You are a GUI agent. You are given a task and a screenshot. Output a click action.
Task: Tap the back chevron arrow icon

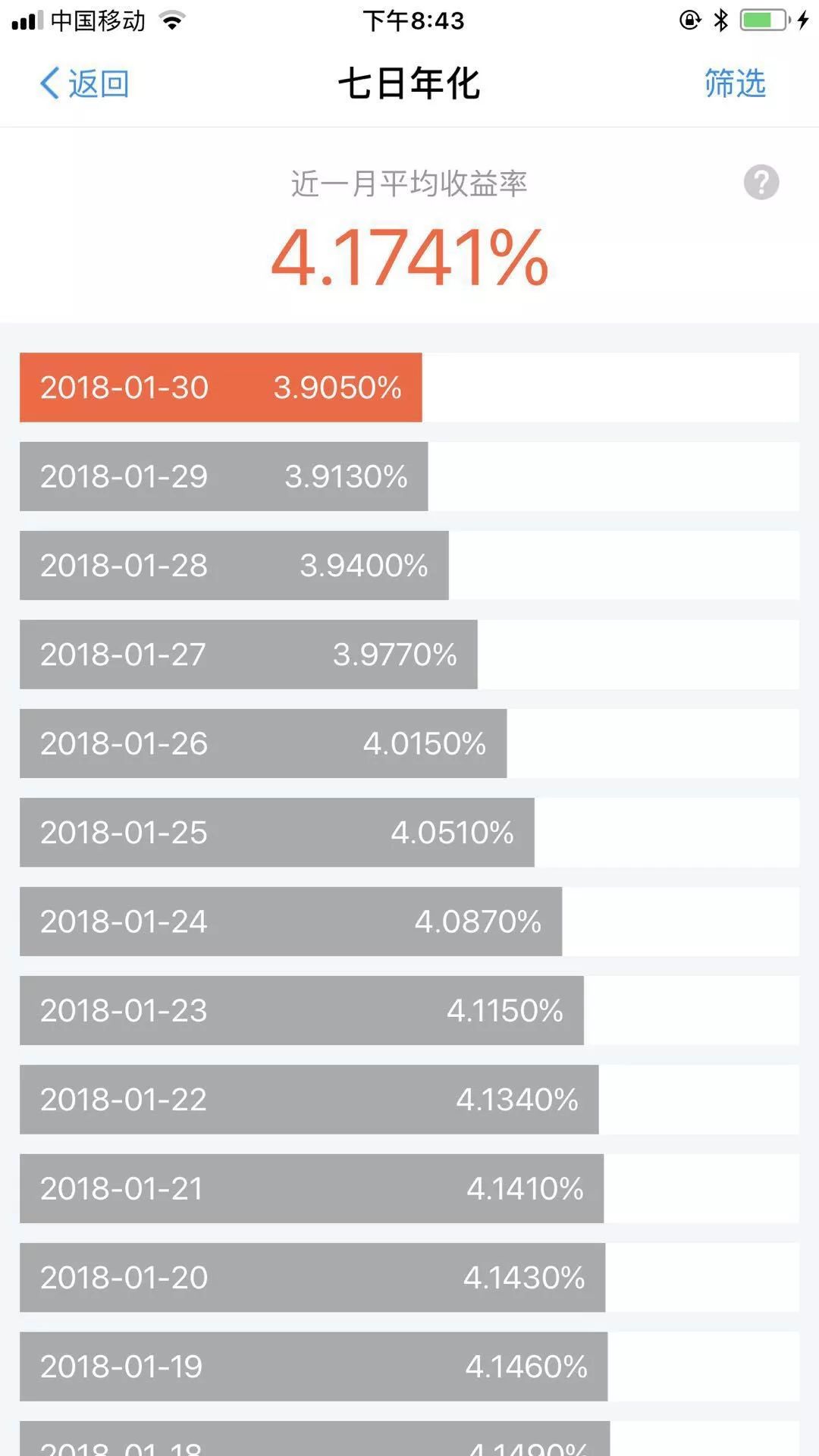[49, 83]
